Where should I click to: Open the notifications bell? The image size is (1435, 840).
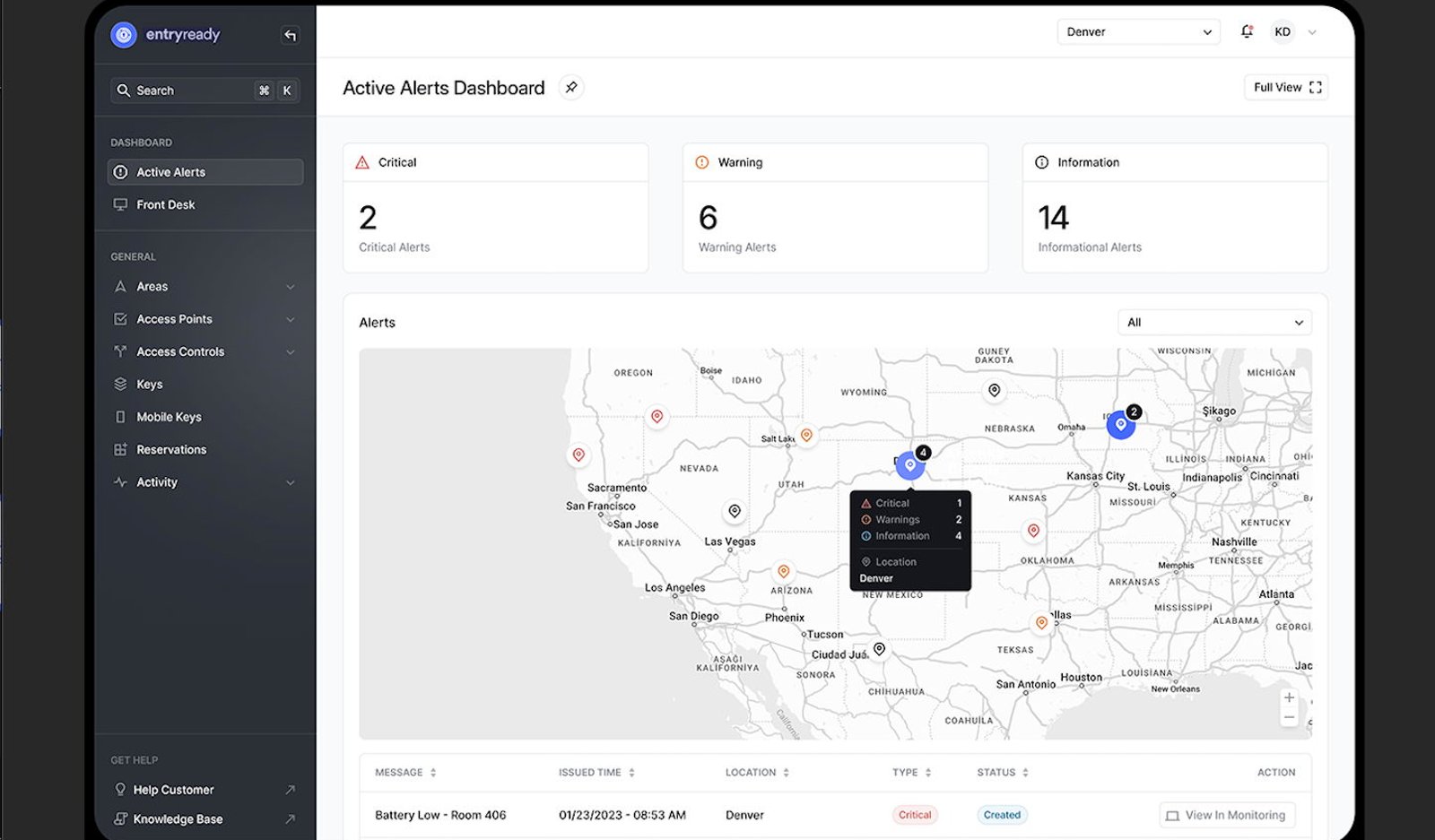1247,31
